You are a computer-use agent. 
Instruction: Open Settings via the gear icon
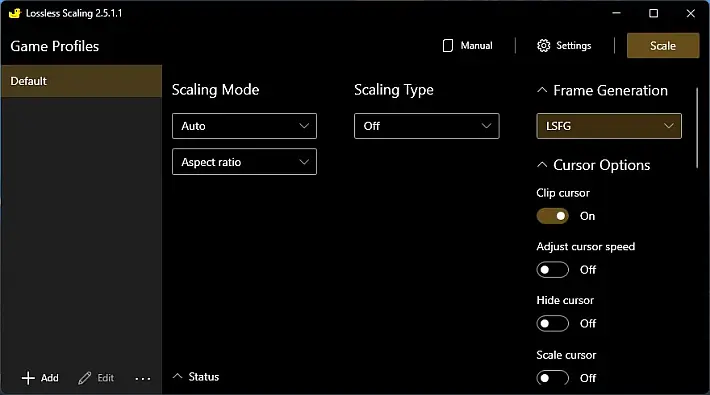pos(543,46)
